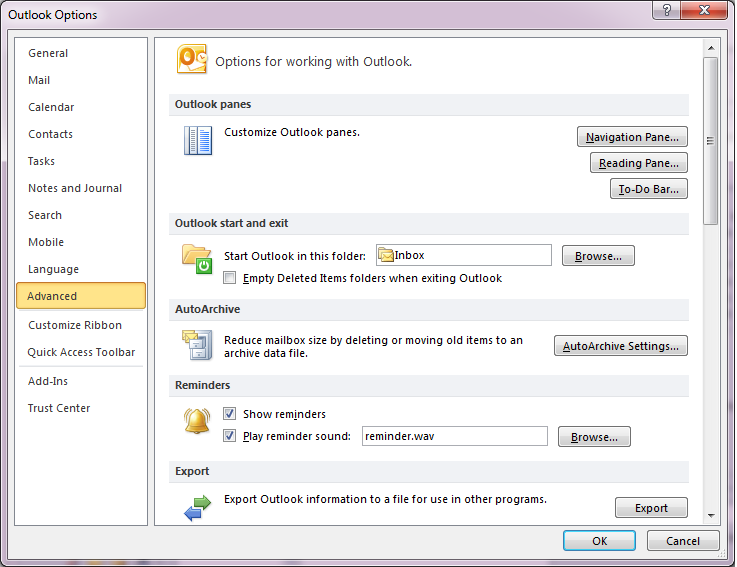Click the scrollbar down arrow

pos(711,516)
